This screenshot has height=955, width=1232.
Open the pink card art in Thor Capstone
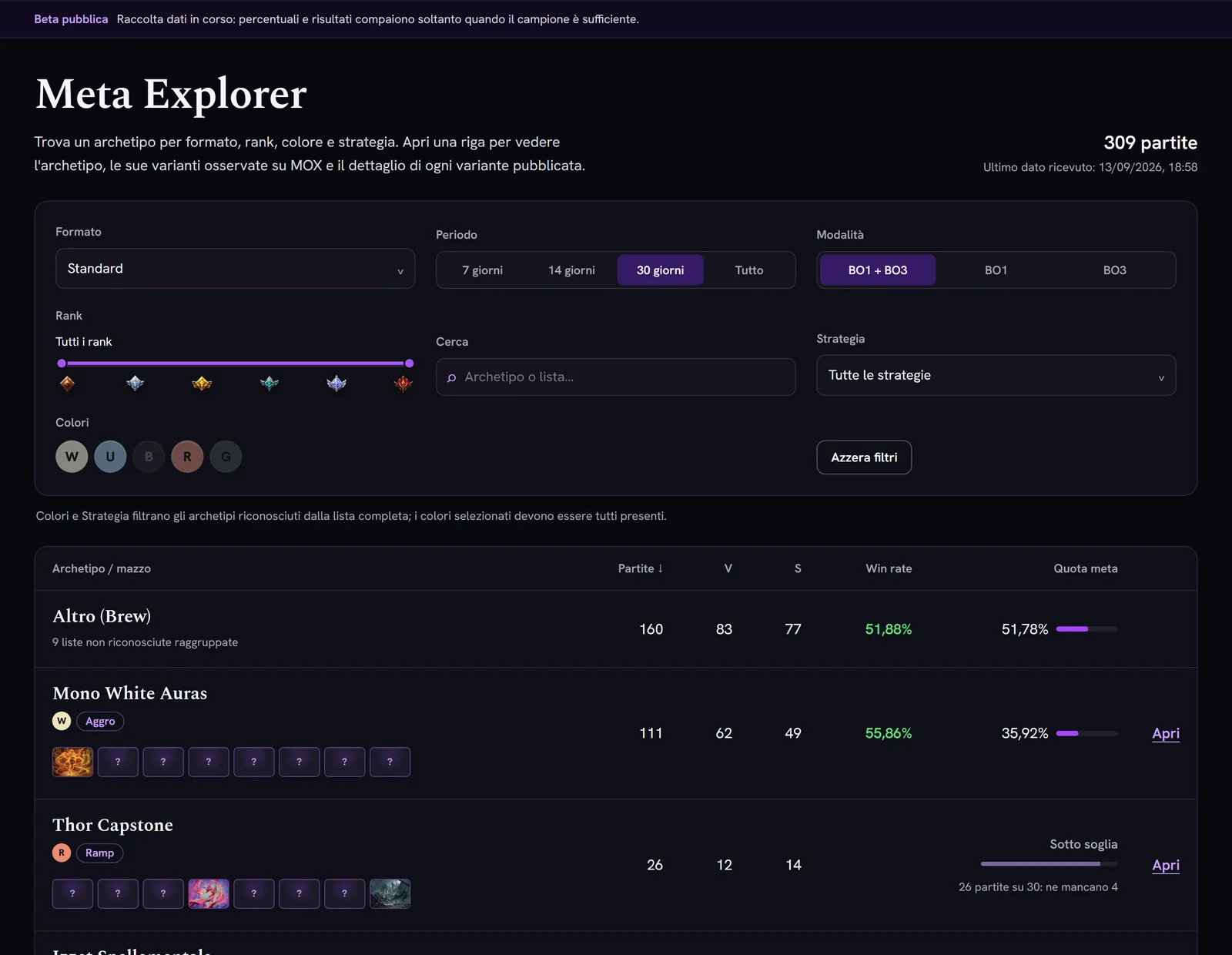pyautogui.click(x=209, y=893)
